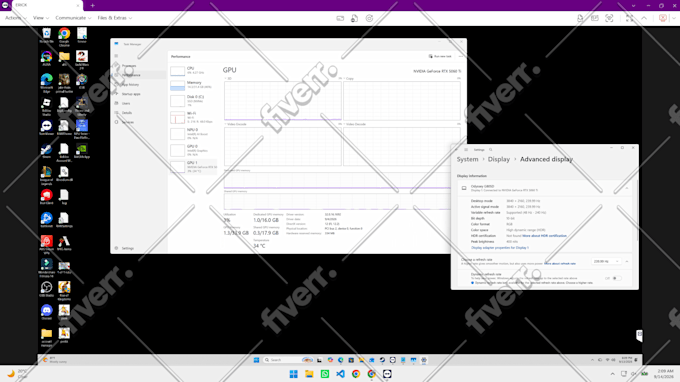This screenshot has height=382, width=680.
Task: Open TeamViewer icon on the local taskbar
Action: (387, 374)
